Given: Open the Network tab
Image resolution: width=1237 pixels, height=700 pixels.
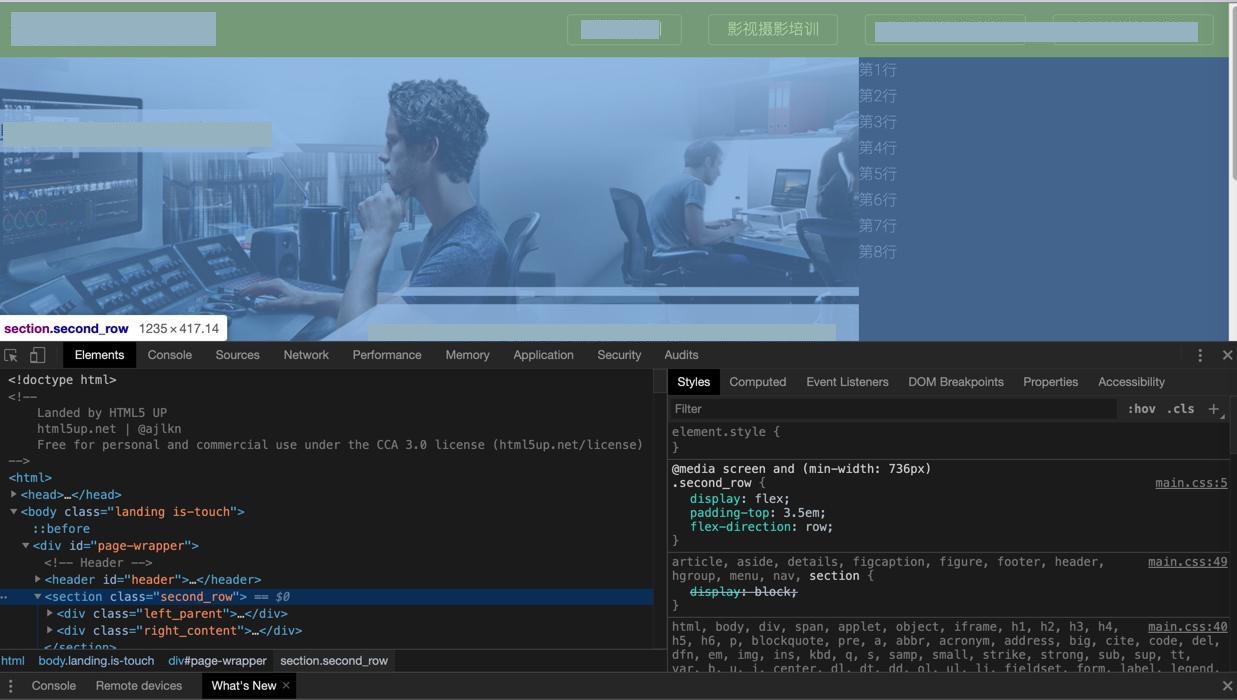Looking at the screenshot, I should tap(306, 355).
